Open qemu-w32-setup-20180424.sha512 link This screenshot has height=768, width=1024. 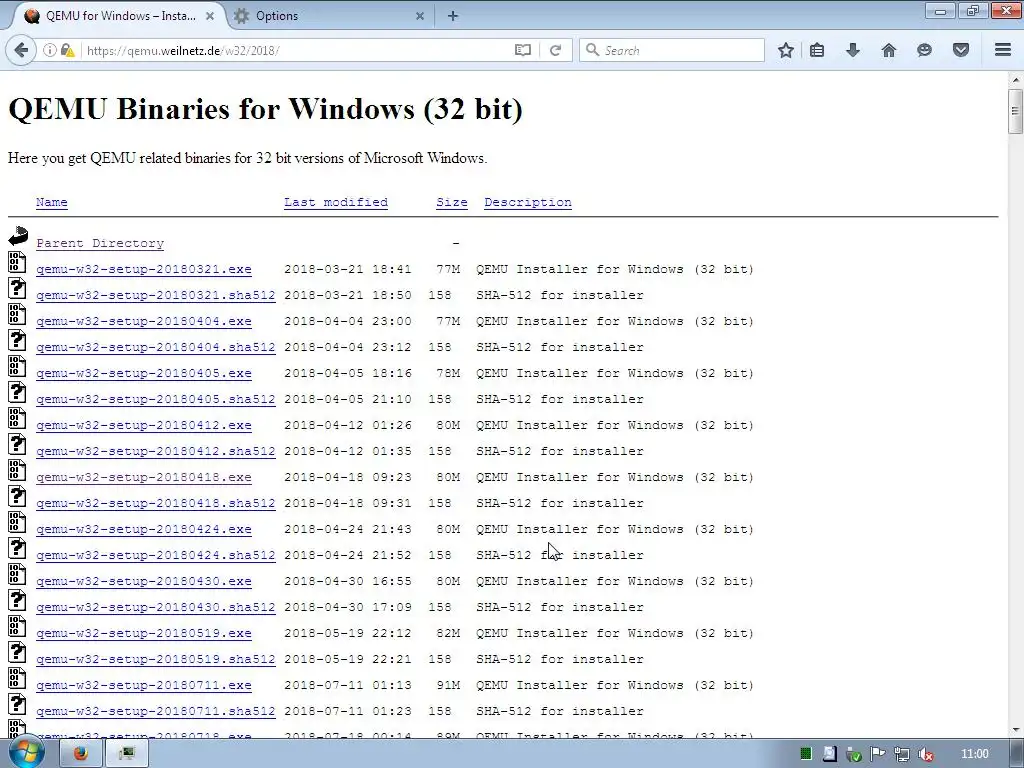(155, 555)
